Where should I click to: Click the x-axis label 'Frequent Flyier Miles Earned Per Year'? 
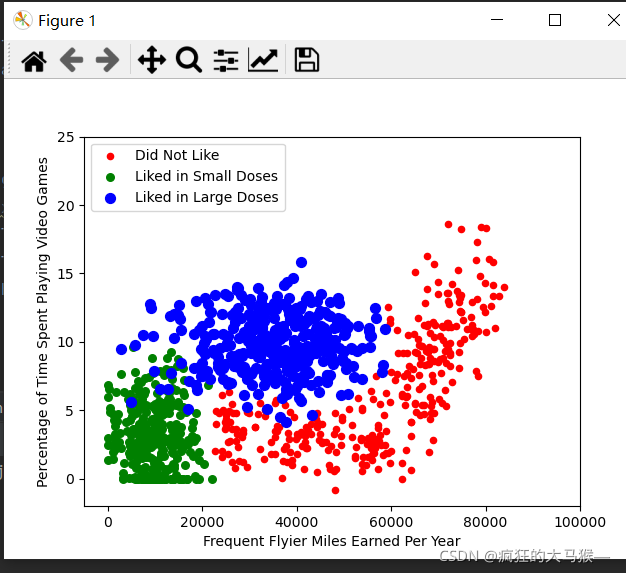tap(331, 541)
